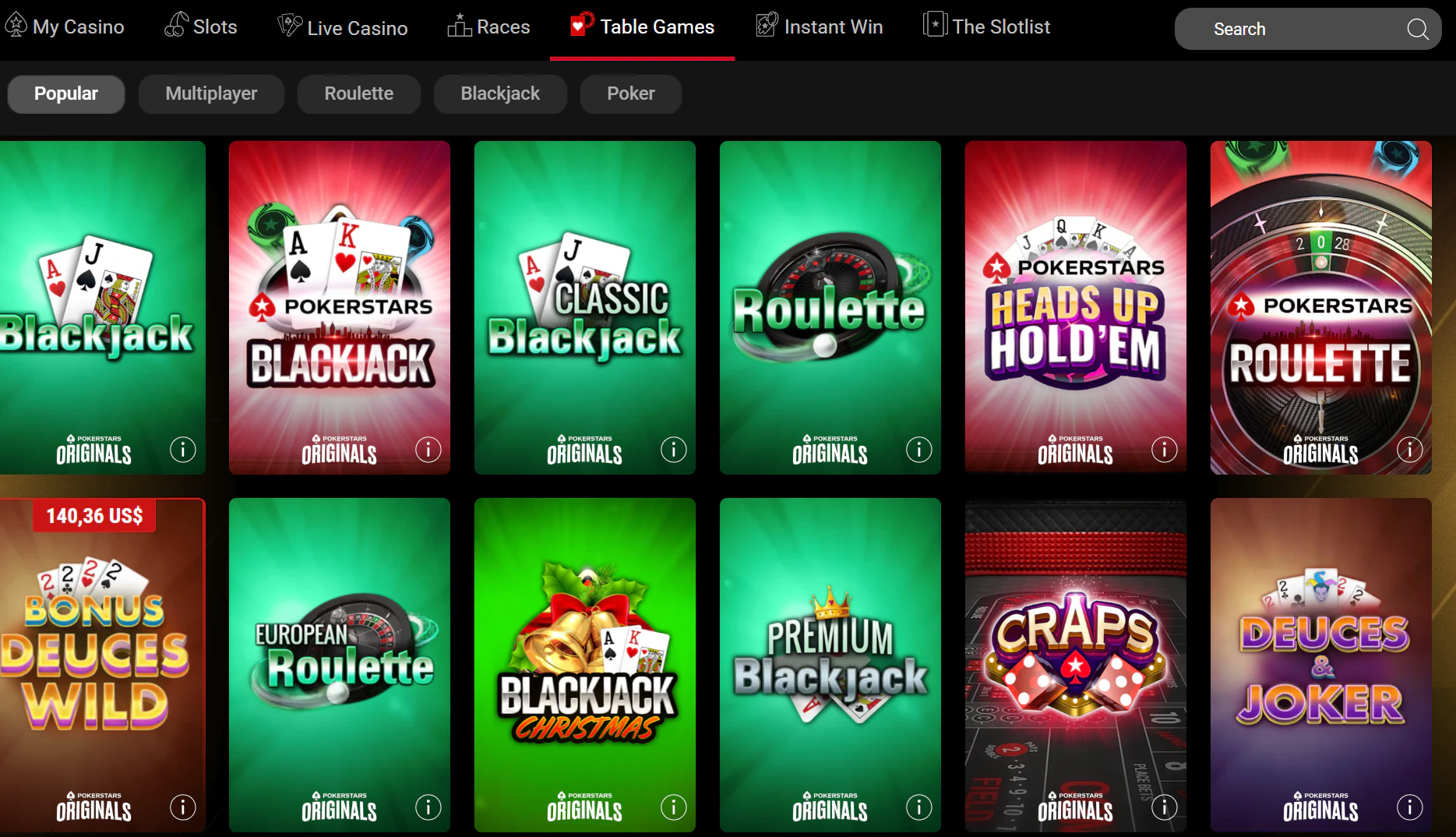
Task: Open The Slotlist
Action: [986, 26]
